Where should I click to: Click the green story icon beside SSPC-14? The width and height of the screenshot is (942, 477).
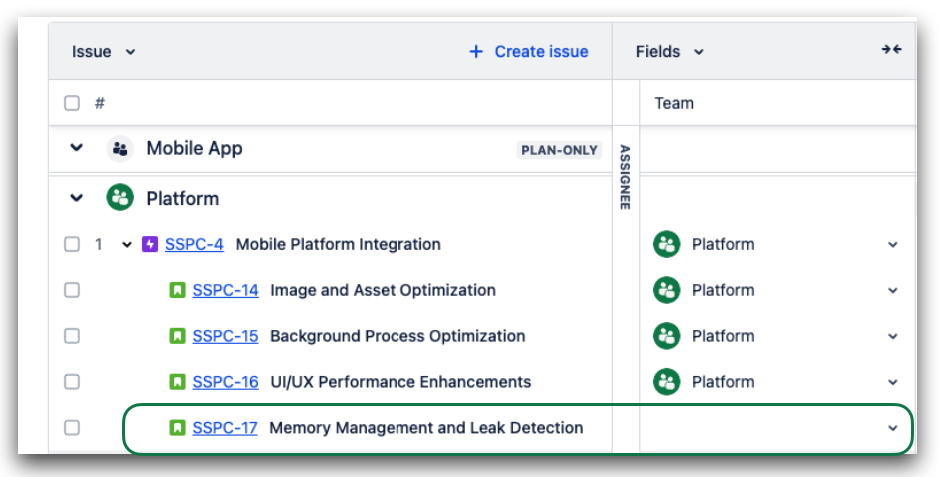click(x=177, y=291)
